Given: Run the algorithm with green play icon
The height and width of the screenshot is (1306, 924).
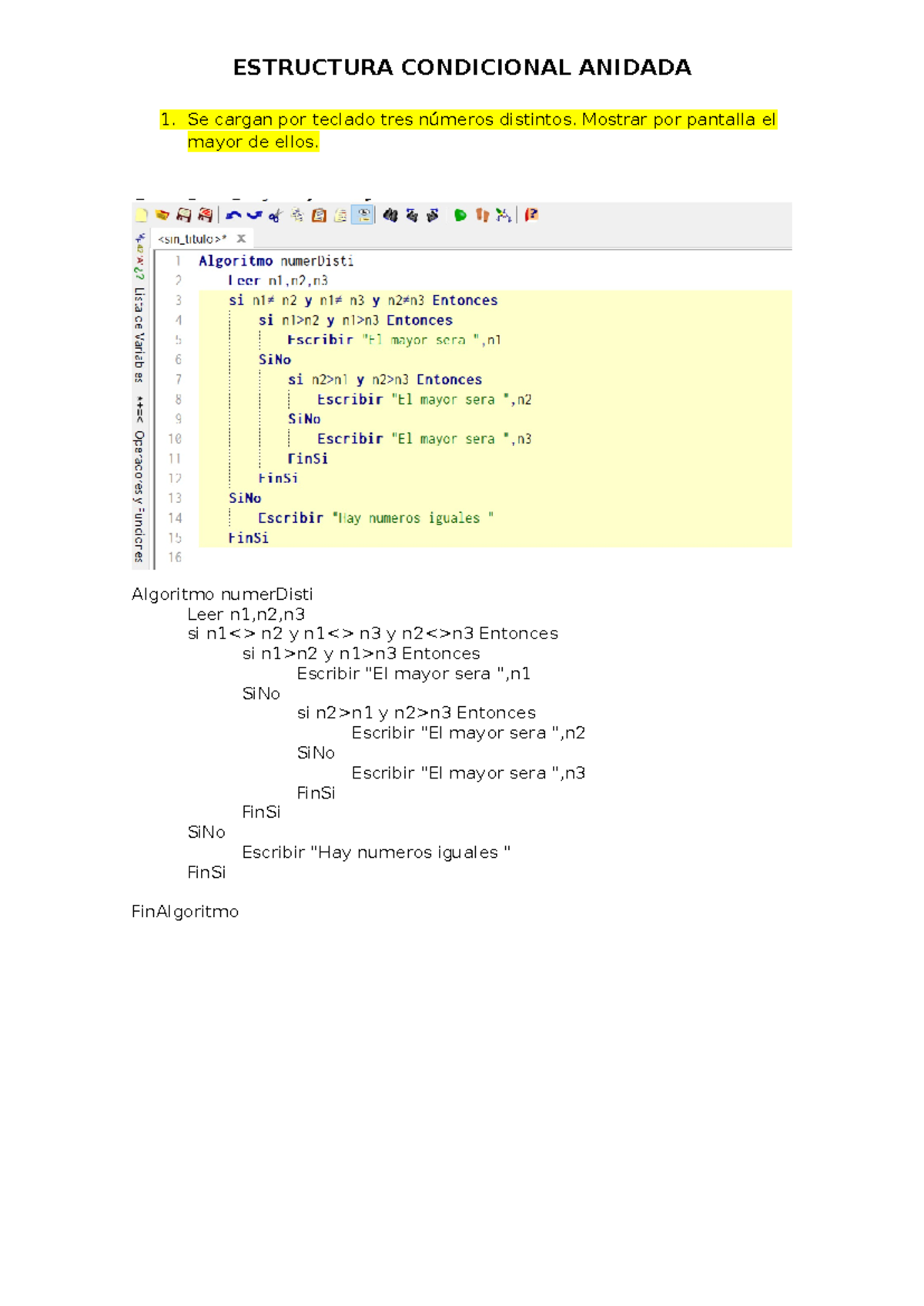Looking at the screenshot, I should [460, 216].
